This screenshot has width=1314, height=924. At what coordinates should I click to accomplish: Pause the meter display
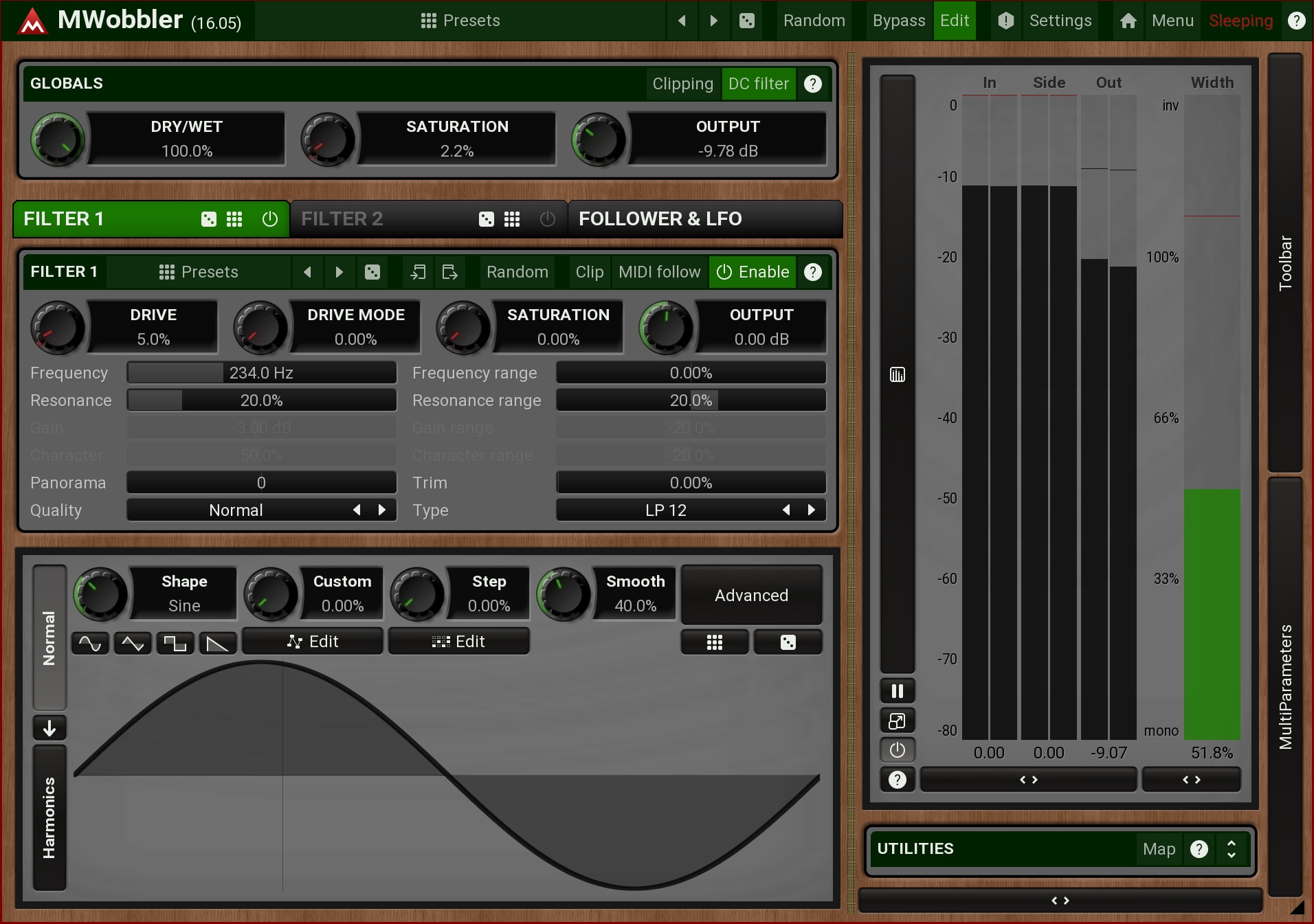[x=898, y=691]
